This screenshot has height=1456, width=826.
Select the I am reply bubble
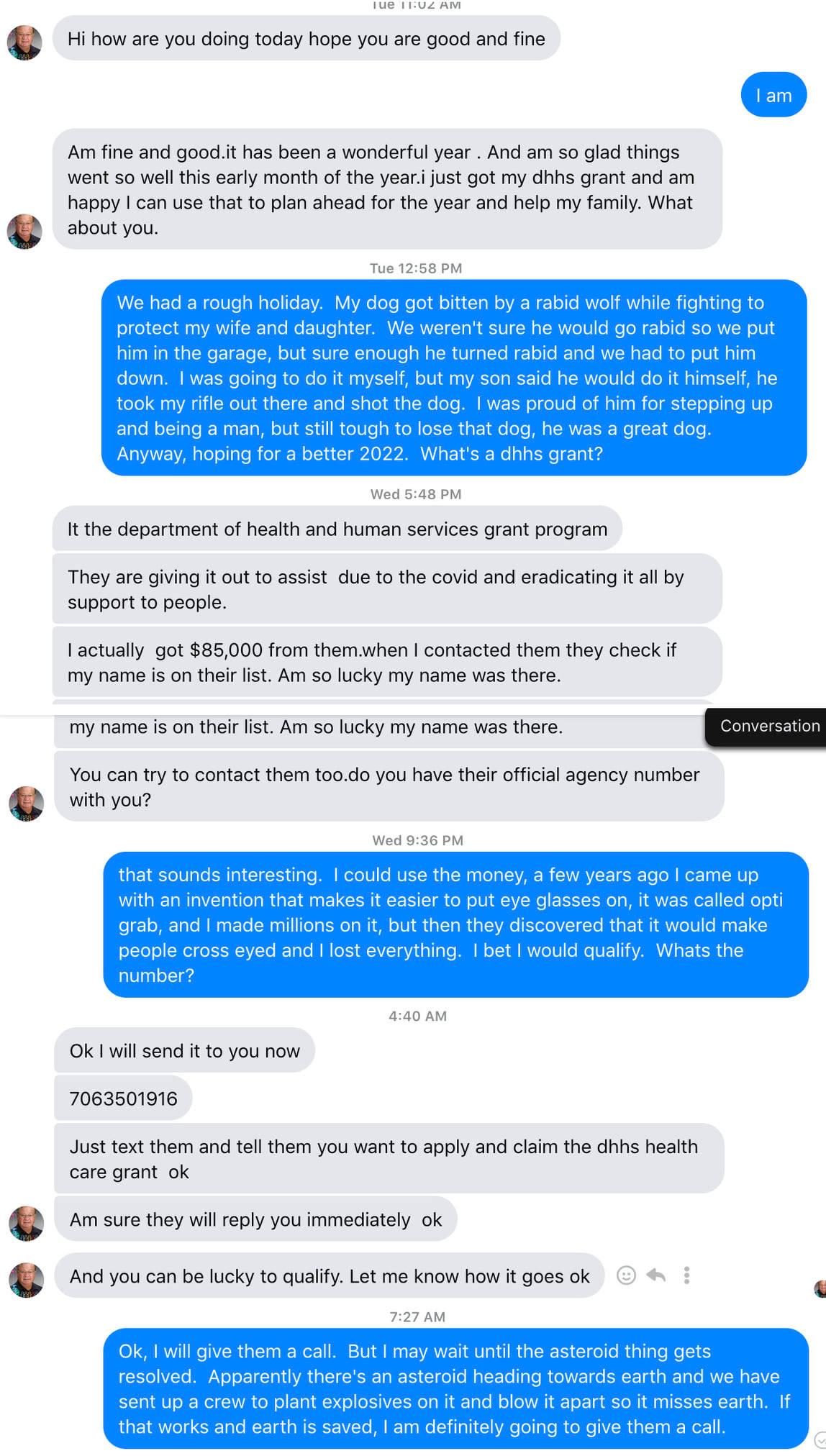[x=773, y=94]
